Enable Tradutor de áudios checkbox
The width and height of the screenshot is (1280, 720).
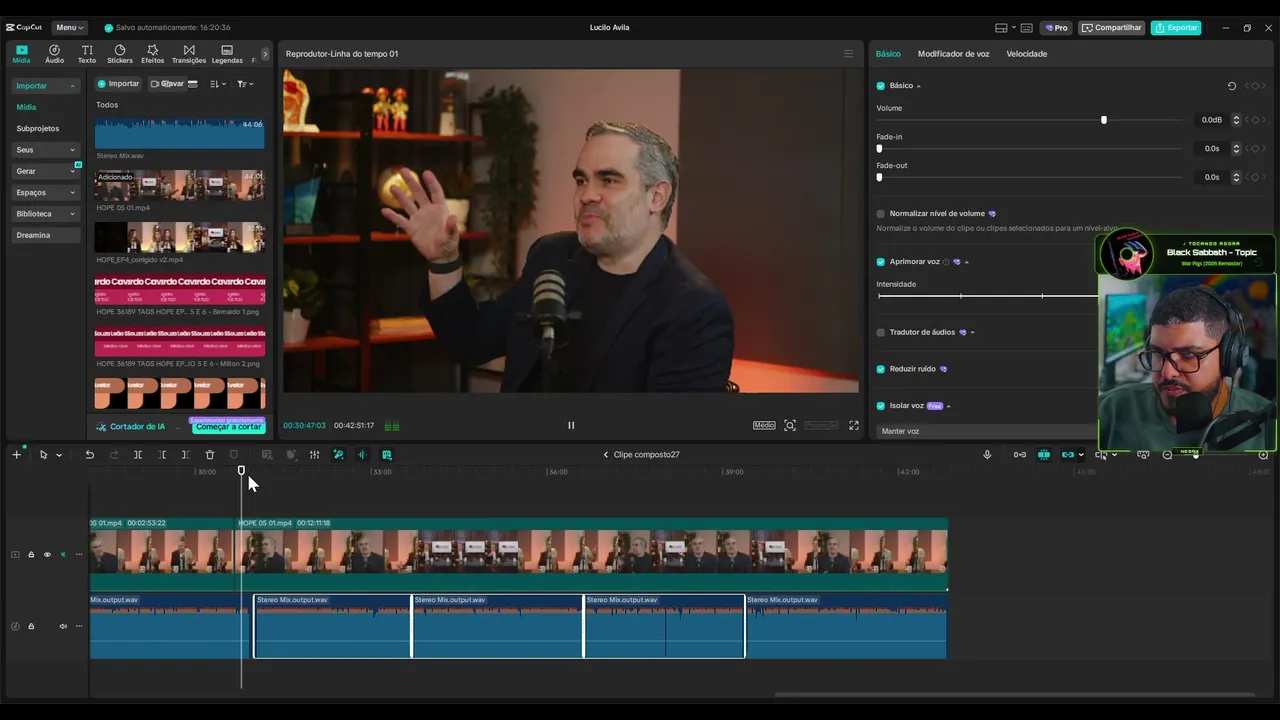coord(881,333)
